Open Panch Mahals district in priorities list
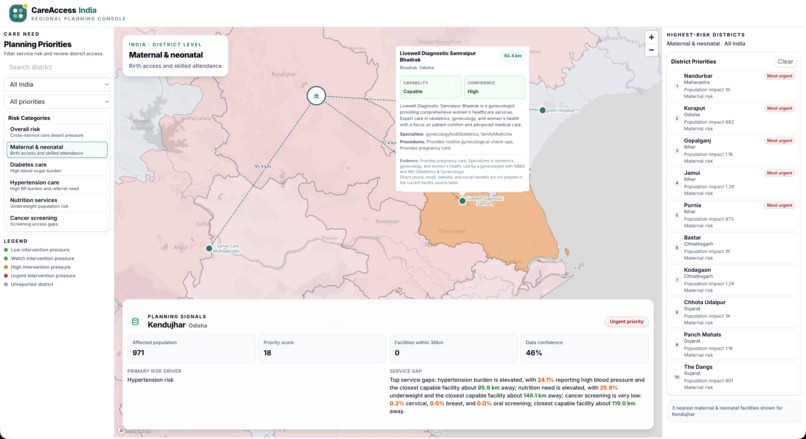806x439 pixels. tap(734, 345)
